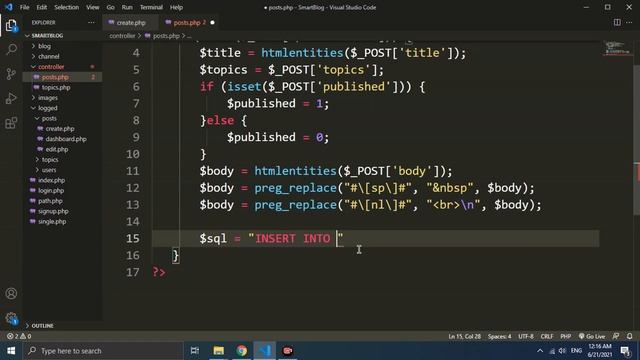
Task: Open the File menu
Action: pyautogui.click(x=24, y=7)
